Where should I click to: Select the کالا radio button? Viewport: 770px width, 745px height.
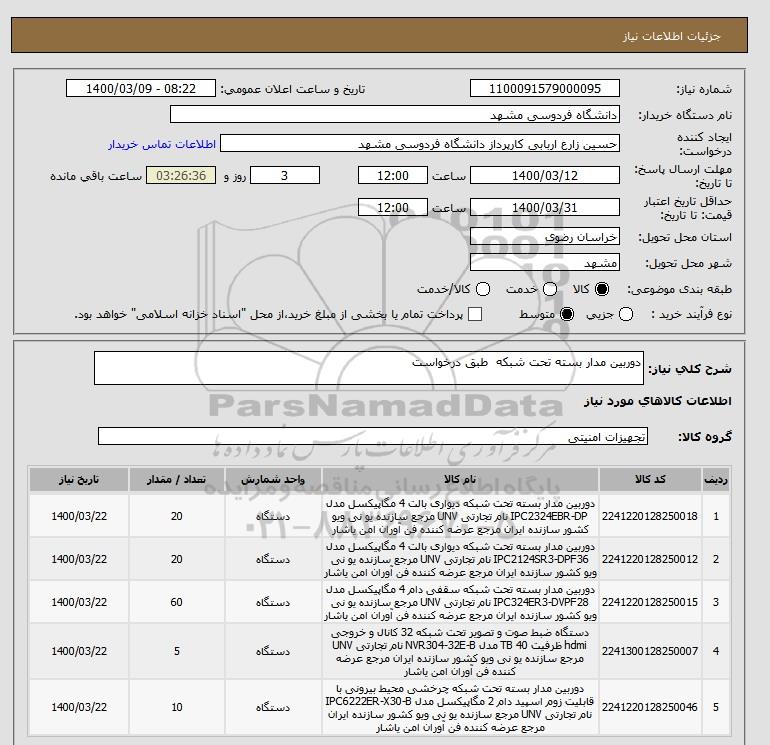point(602,289)
